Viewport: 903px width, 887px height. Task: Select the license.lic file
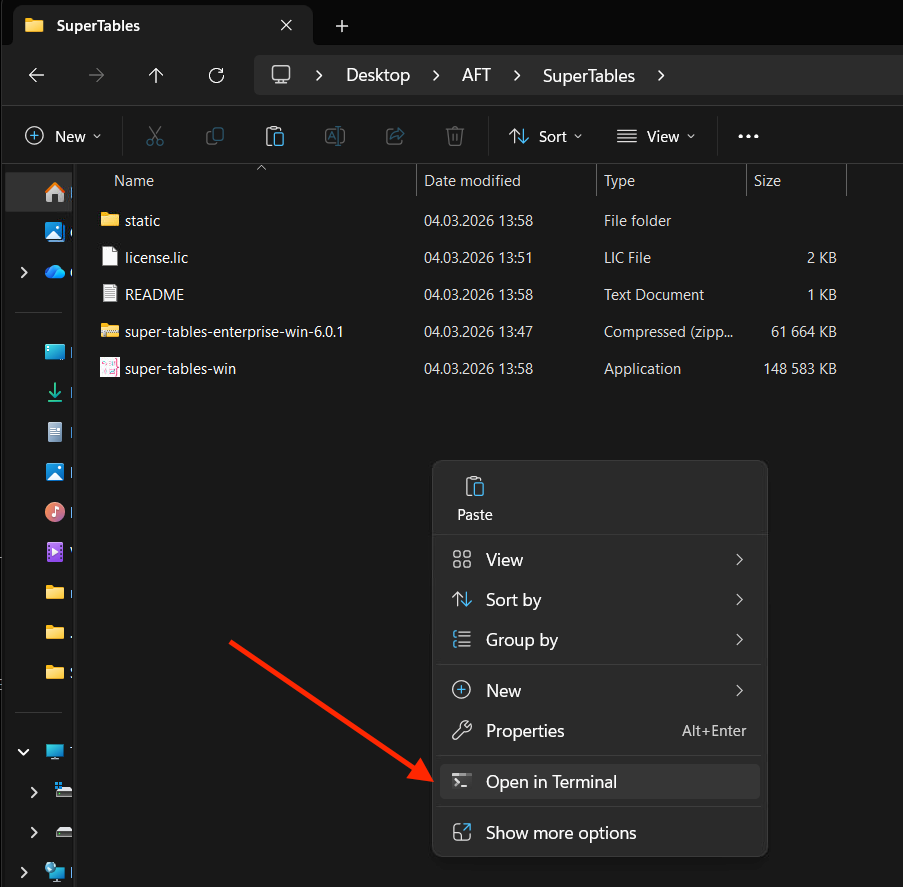[x=156, y=257]
